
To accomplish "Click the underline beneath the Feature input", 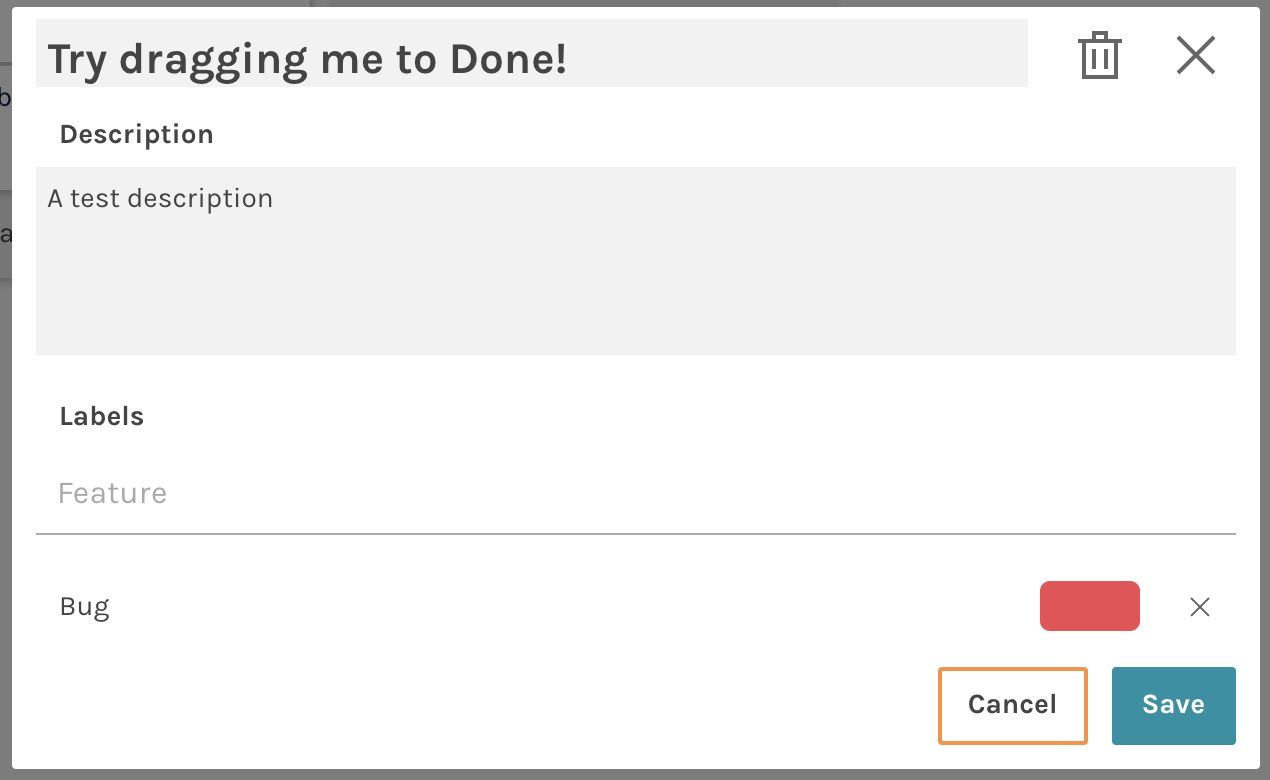I will pyautogui.click(x=635, y=534).
